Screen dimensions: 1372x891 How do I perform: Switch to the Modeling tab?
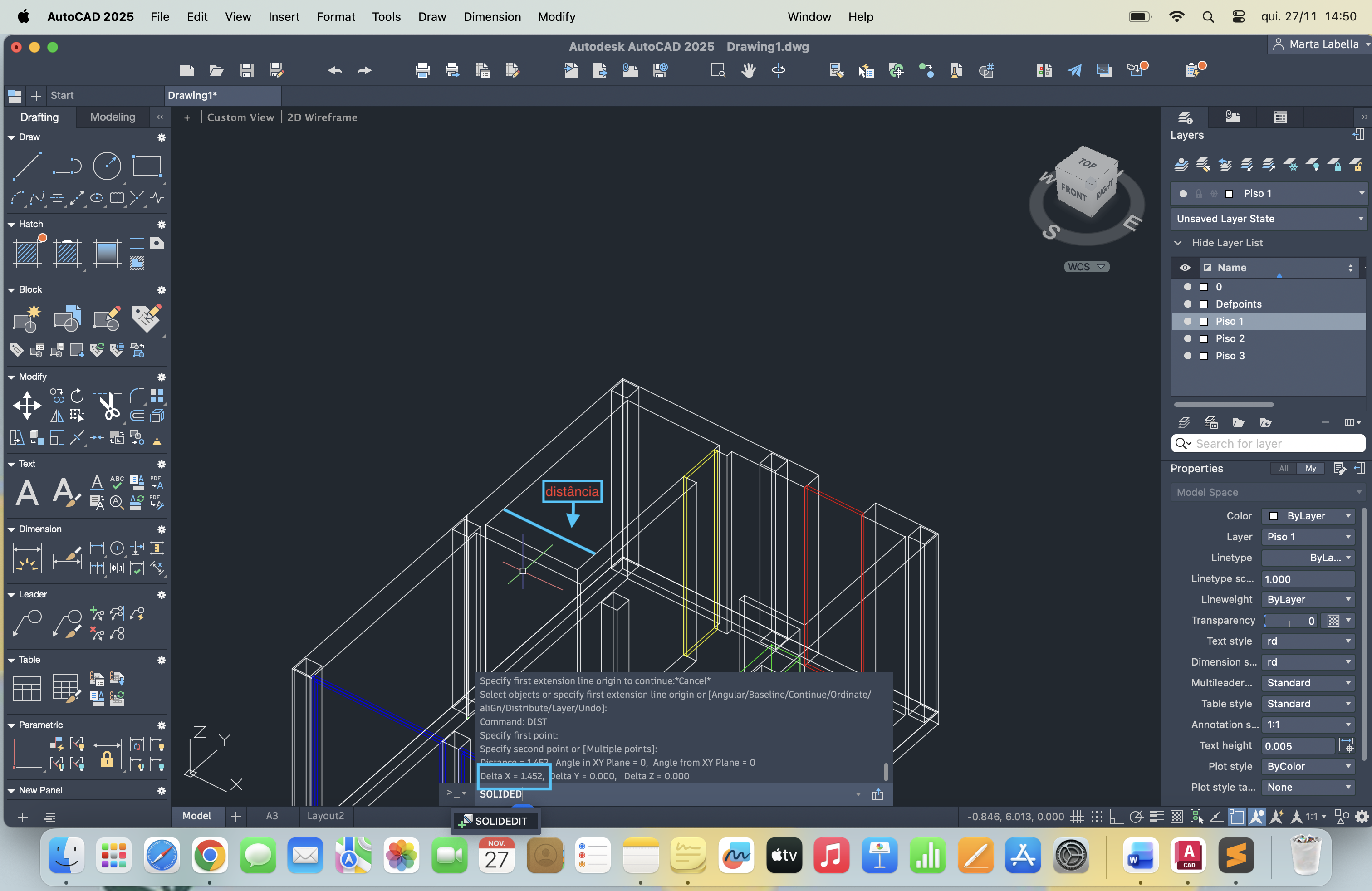pos(113,117)
